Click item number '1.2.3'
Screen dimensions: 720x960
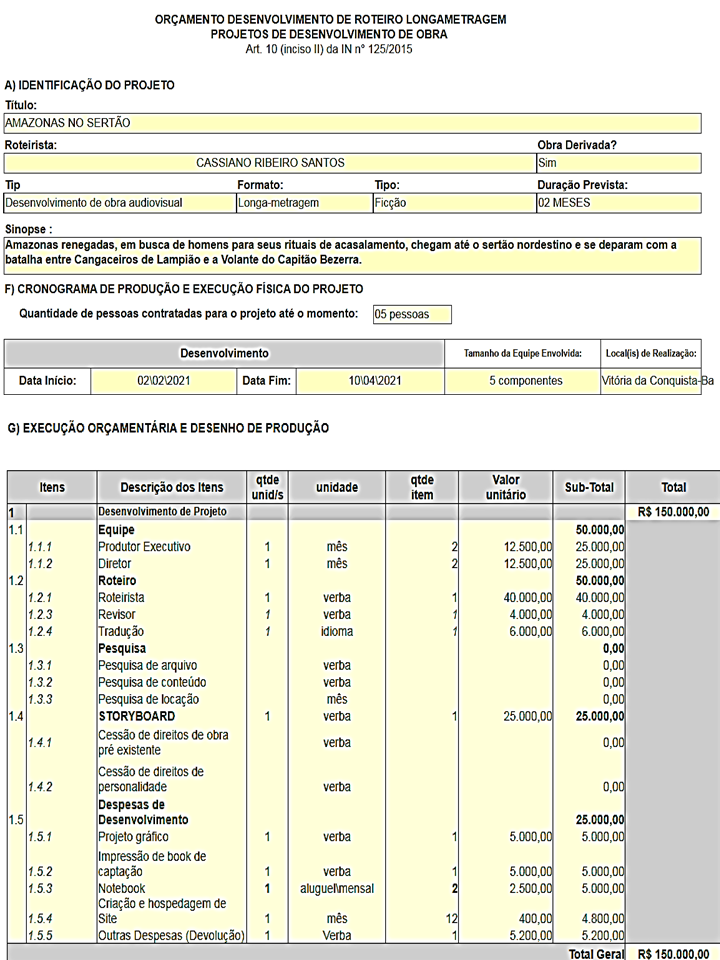40,615
